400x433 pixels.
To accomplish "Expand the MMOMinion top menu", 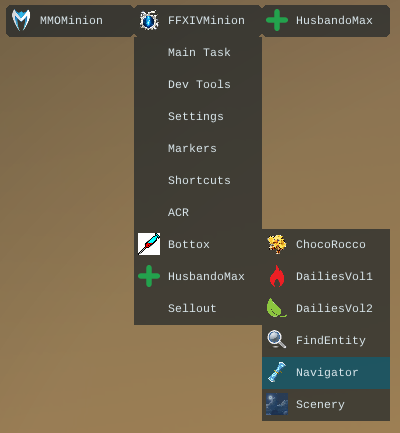I will pos(70,21).
